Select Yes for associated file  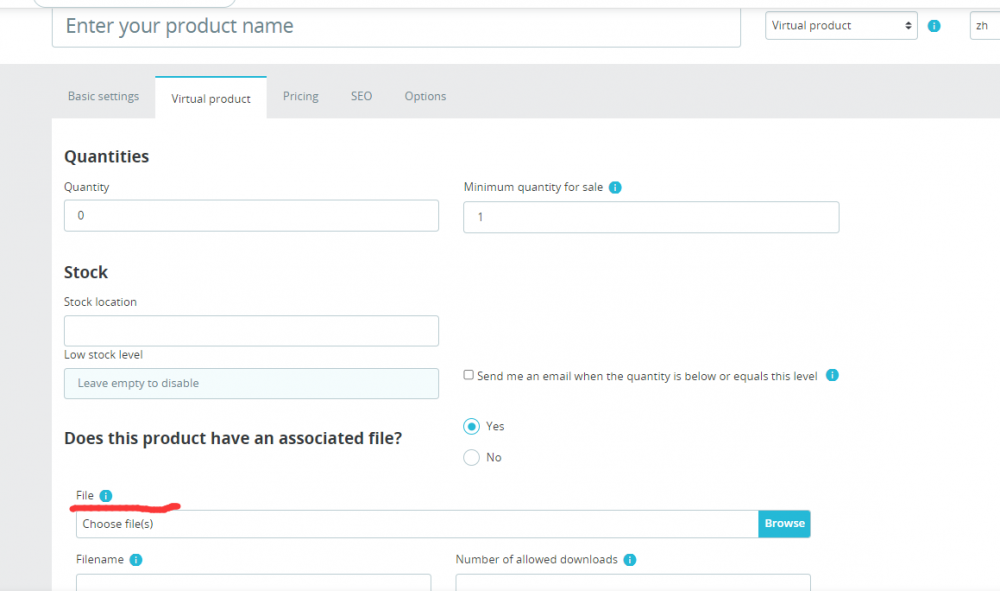coord(472,426)
